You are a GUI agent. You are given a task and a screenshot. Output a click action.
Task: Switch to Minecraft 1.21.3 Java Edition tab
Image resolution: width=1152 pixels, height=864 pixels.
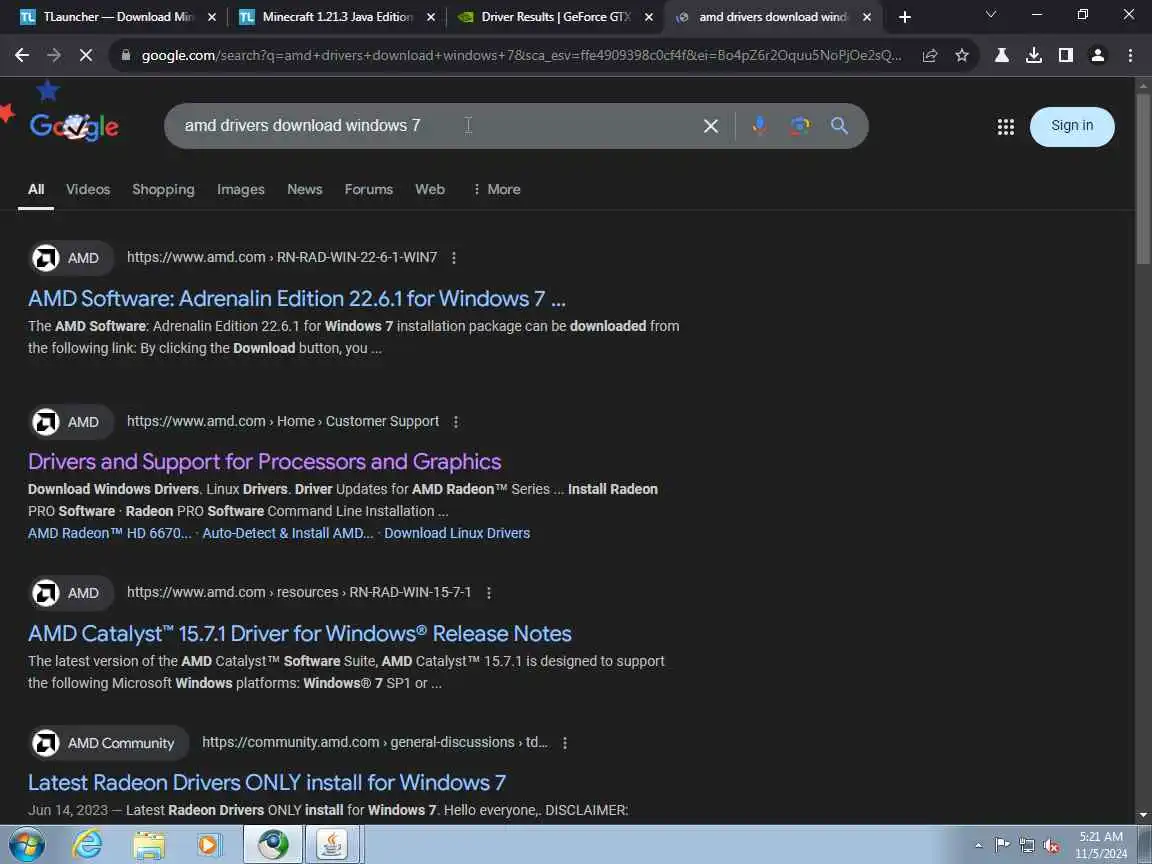(337, 17)
